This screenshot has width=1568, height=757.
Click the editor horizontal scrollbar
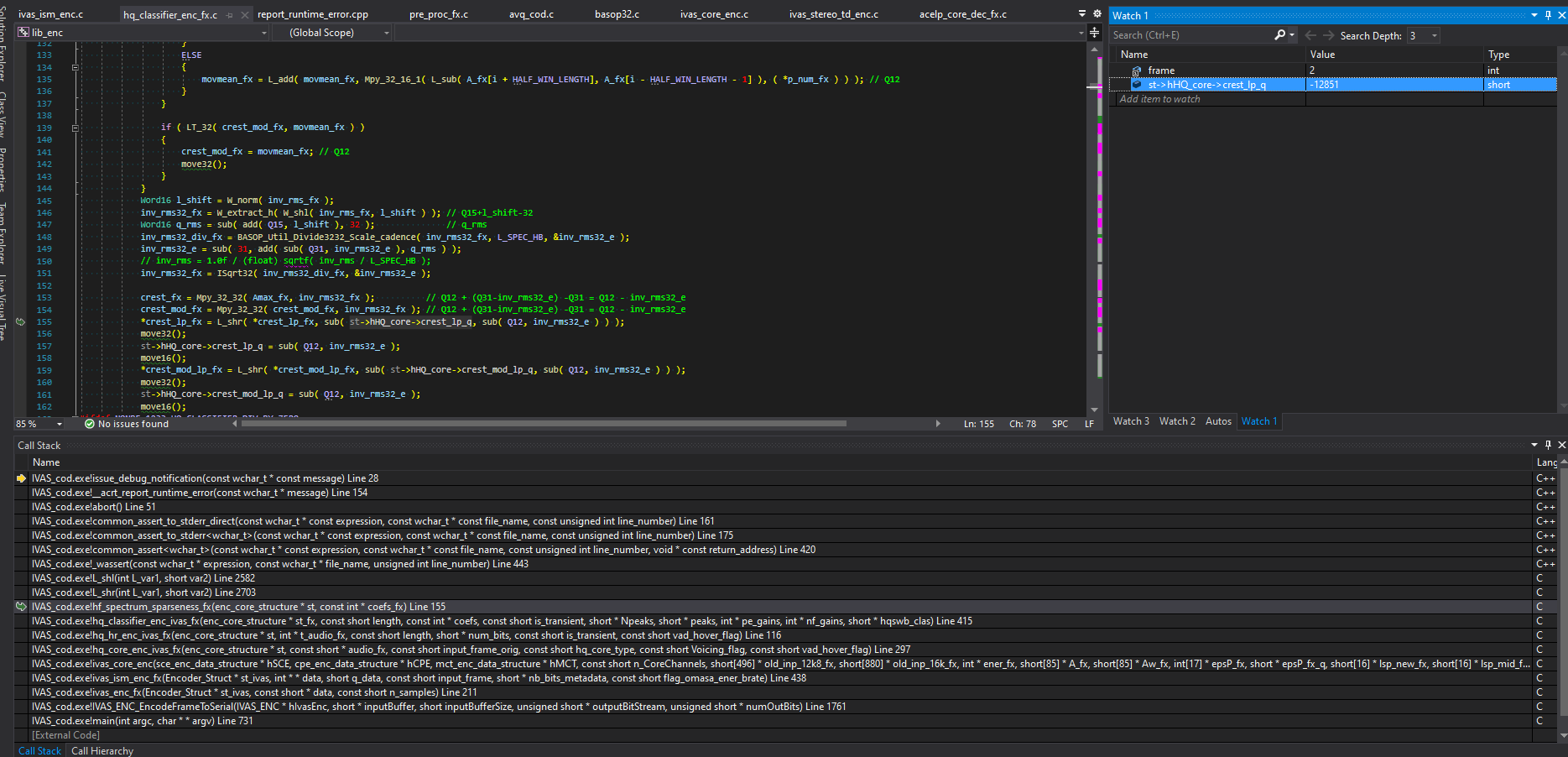click(x=544, y=424)
